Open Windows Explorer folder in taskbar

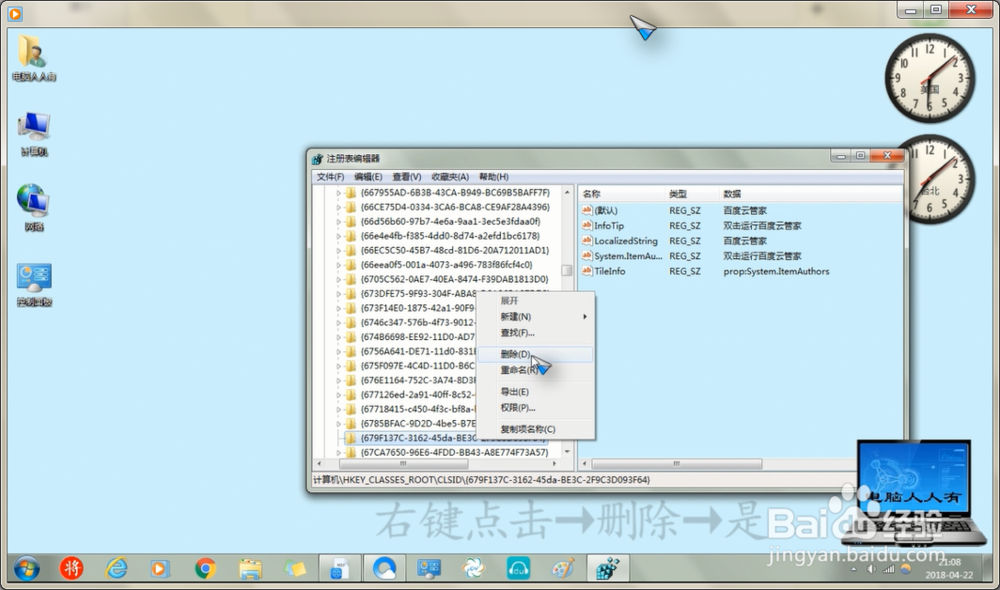pos(250,568)
